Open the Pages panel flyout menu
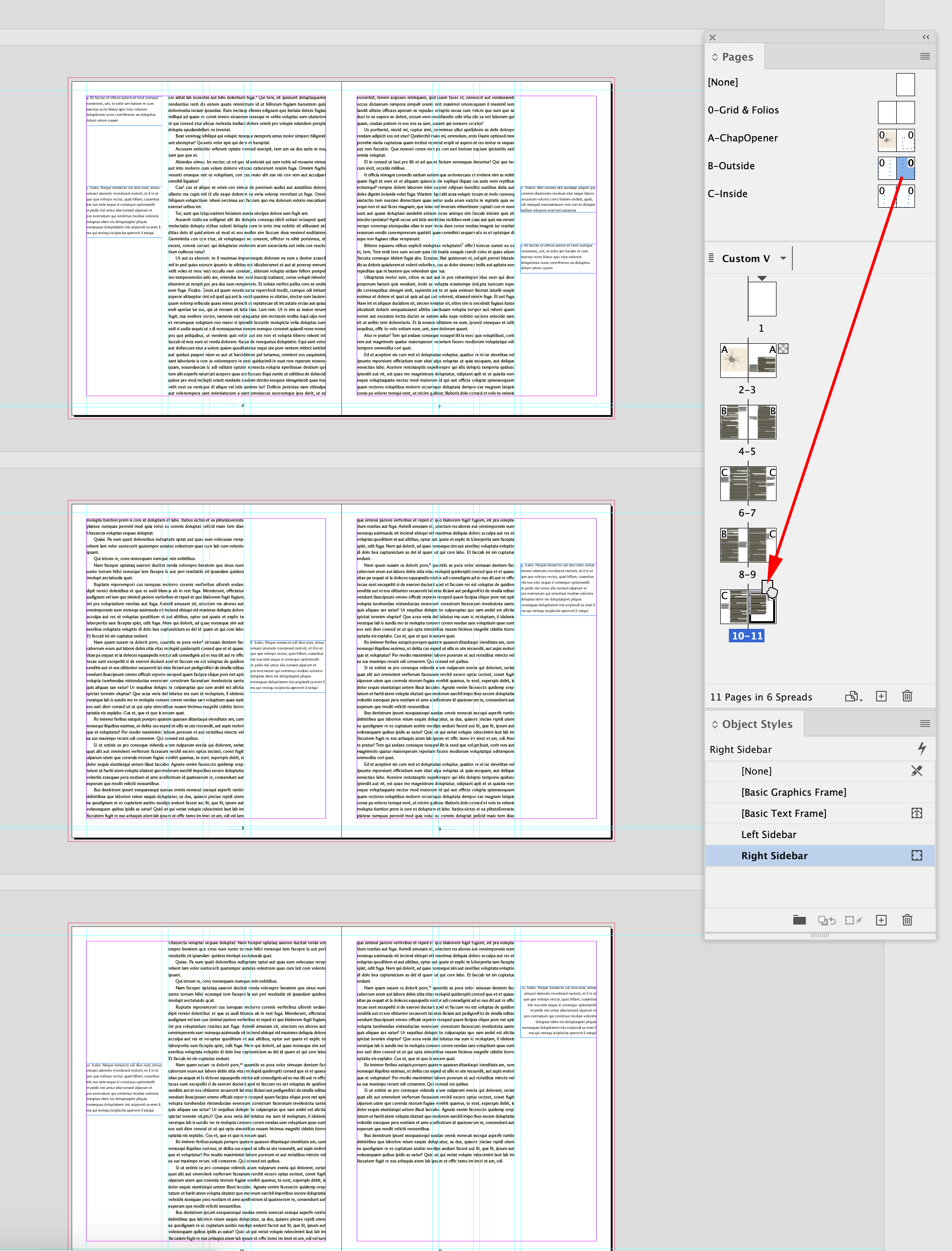 (x=926, y=56)
